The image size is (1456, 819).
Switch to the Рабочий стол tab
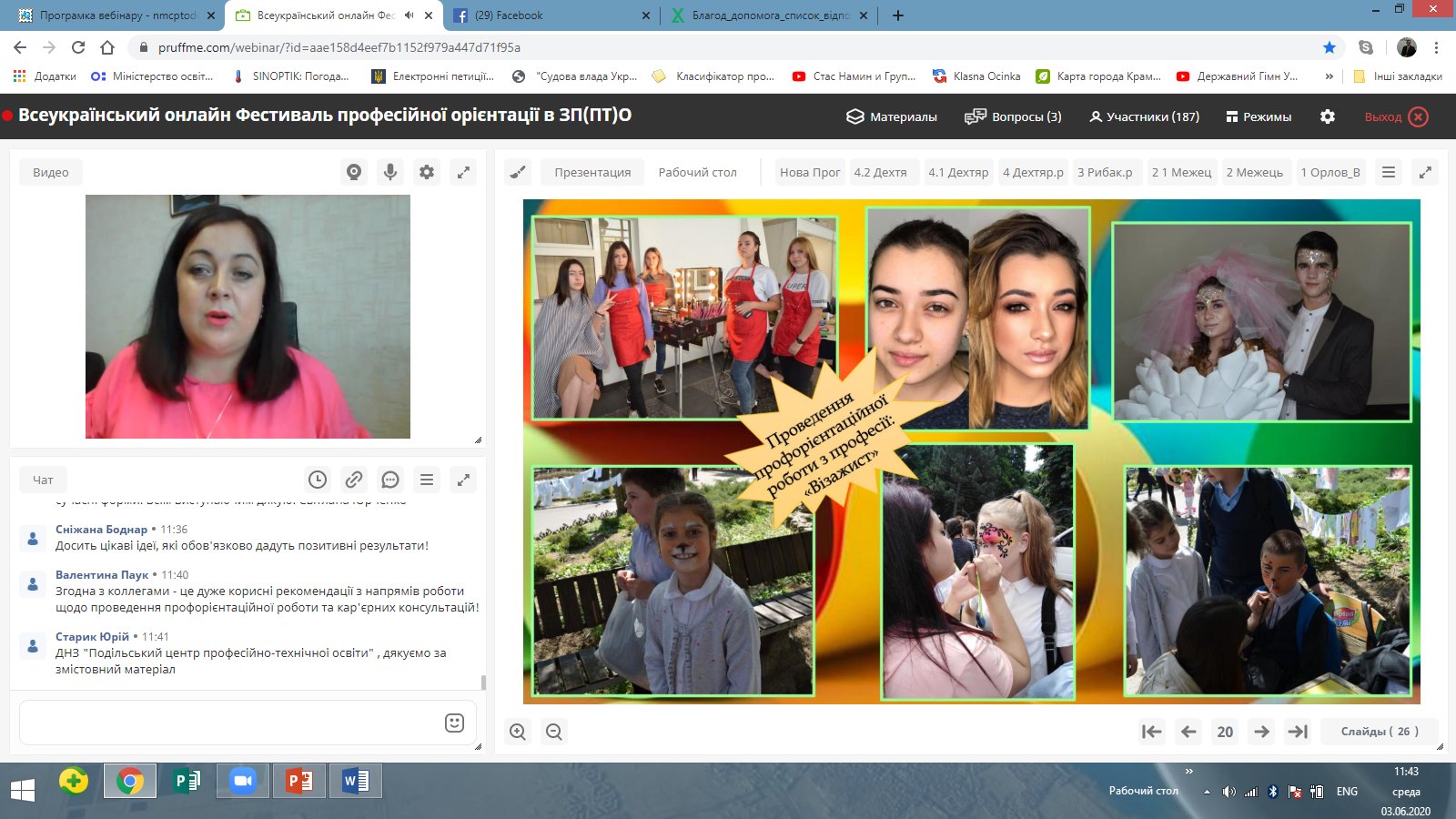697,172
